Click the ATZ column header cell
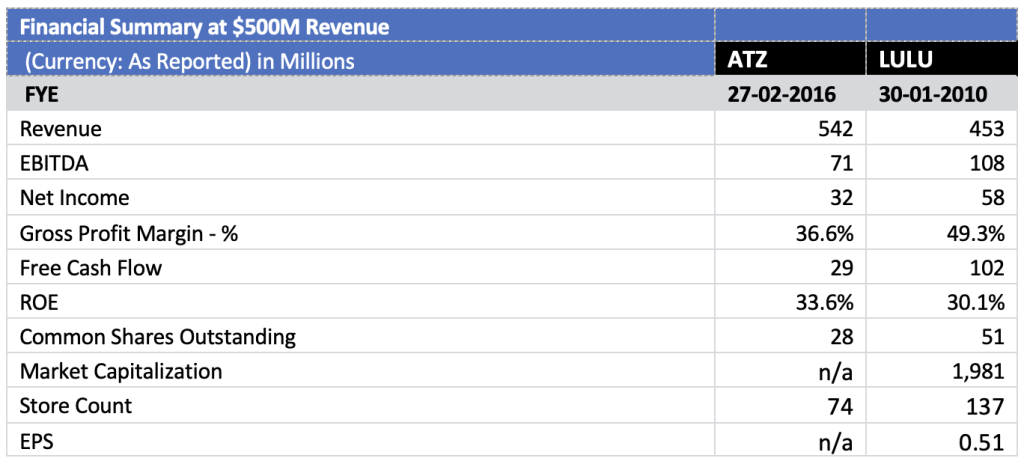 pyautogui.click(x=790, y=61)
